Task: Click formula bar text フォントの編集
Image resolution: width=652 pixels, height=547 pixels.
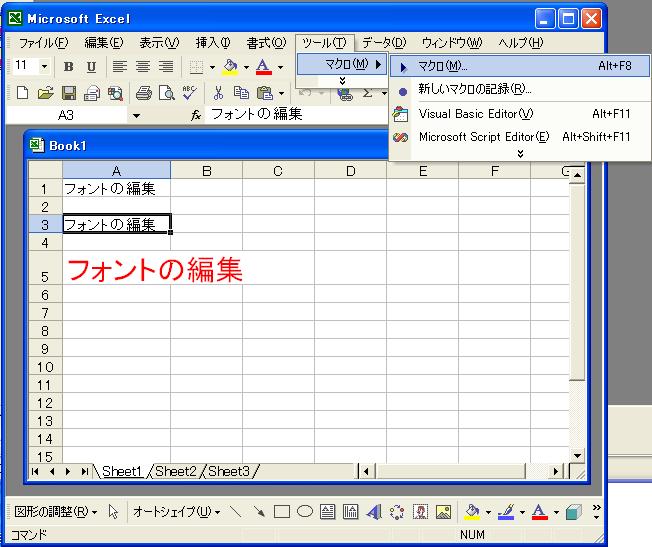Action: [x=257, y=114]
